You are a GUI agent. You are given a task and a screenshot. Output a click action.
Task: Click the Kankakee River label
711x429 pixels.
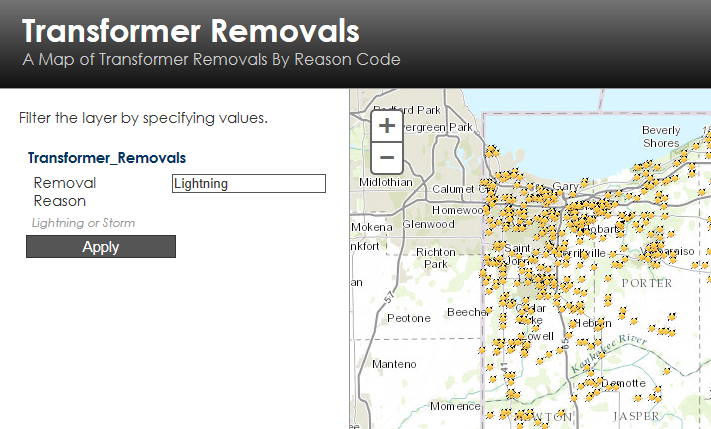pyautogui.click(x=609, y=353)
